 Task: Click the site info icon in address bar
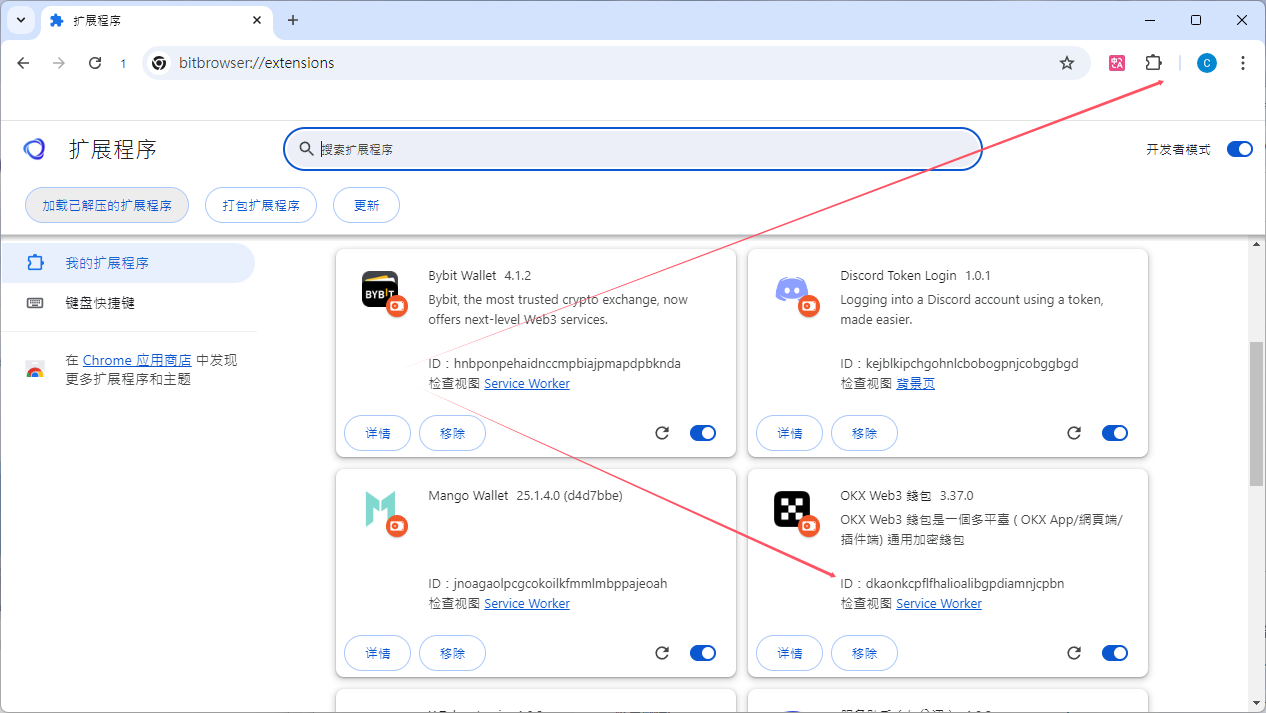[159, 63]
